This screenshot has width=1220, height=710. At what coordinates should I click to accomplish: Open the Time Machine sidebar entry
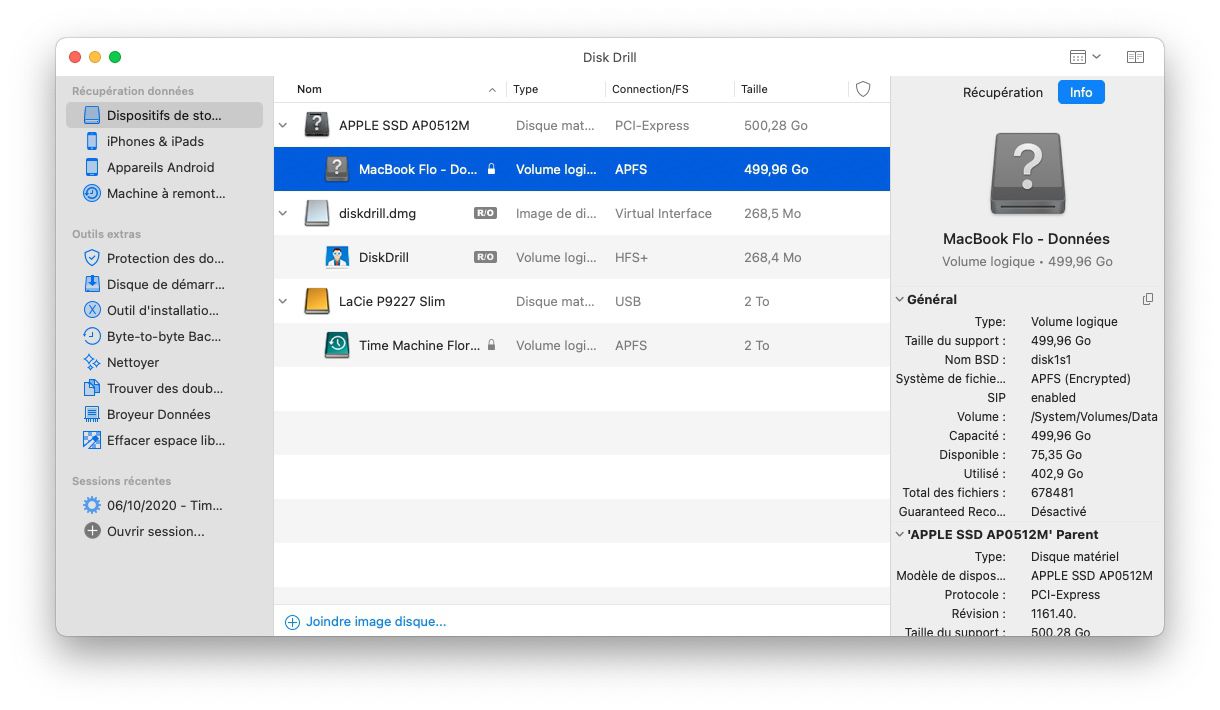coord(165,193)
